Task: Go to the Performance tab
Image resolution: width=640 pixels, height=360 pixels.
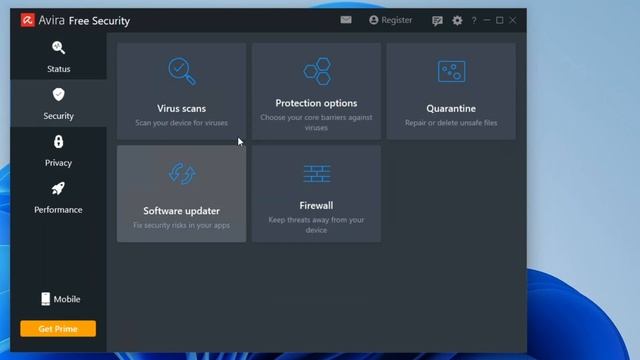Action: tap(58, 198)
